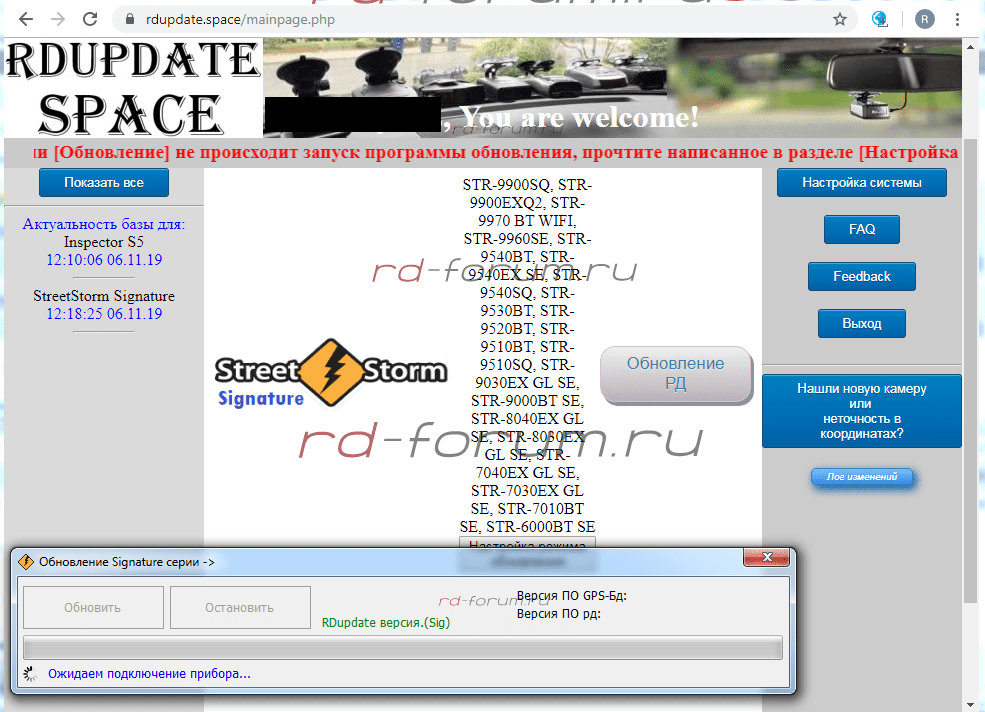Viewport: 985px width, 712px height.
Task: Click the StreetStorm Signature logo
Action: 330,373
